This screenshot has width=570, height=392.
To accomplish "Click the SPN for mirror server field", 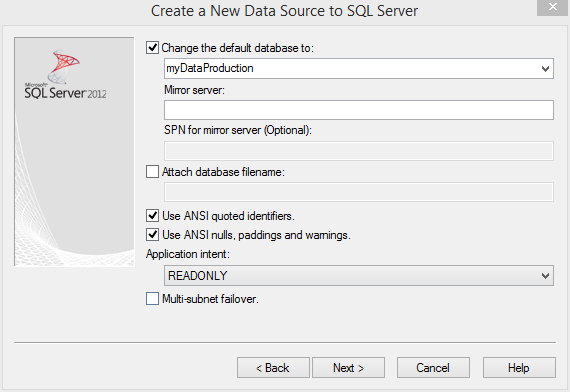I will 359,151.
